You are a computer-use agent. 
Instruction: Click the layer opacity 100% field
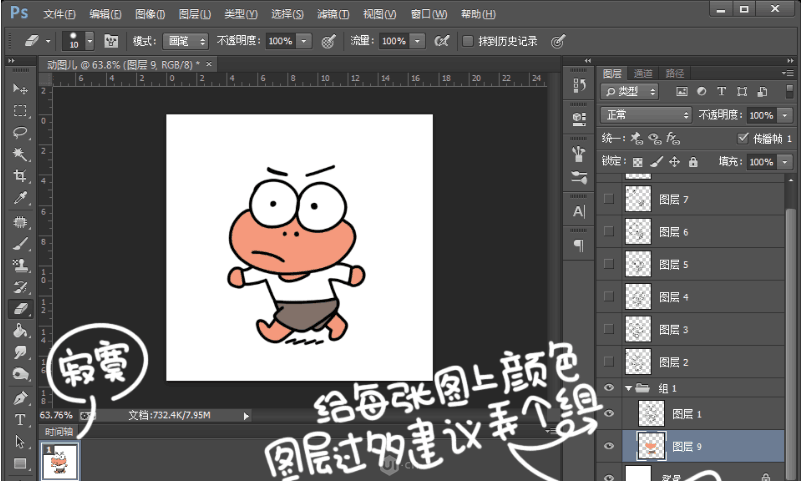[x=761, y=115]
